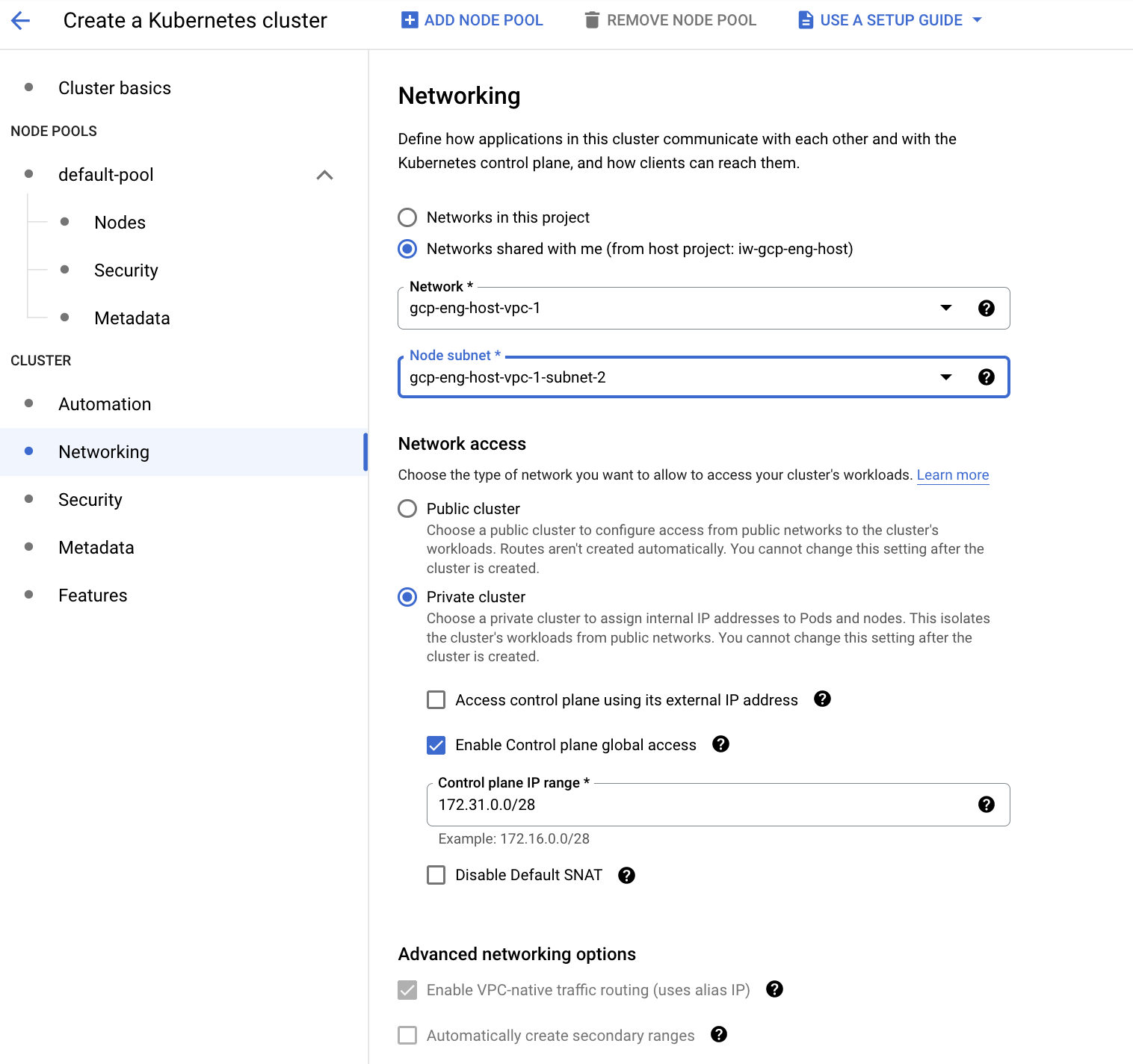This screenshot has height=1064, width=1133.
Task: Follow the Learn more link
Action: pyautogui.click(x=953, y=475)
